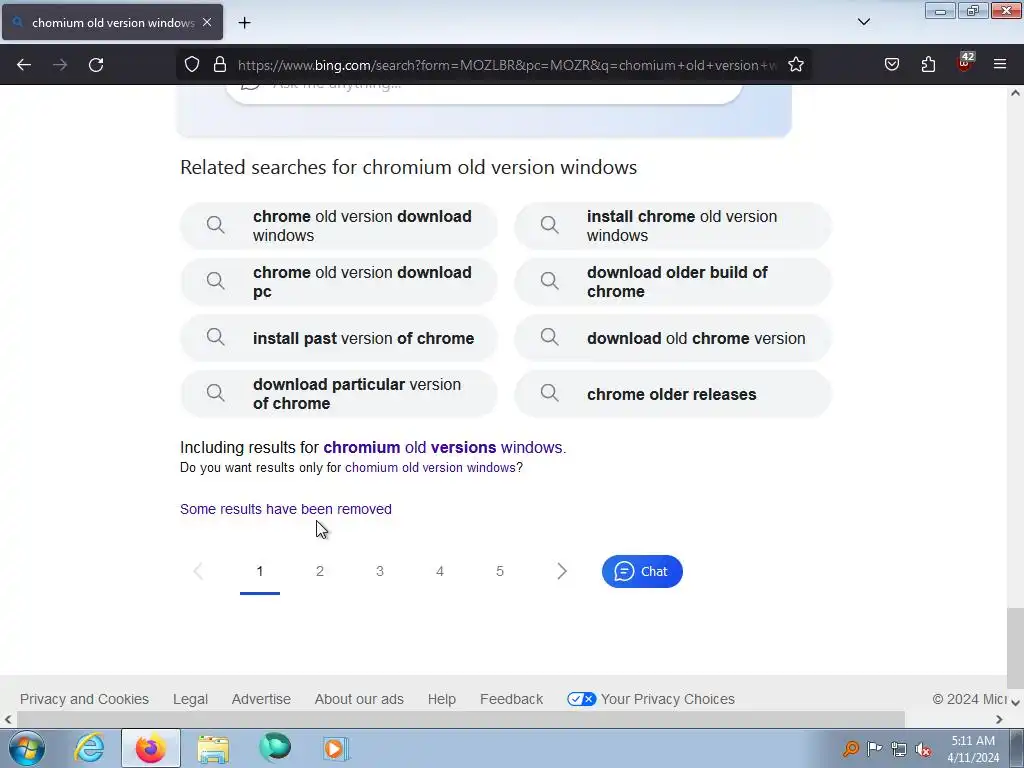Search 'download older build of chrome'
This screenshot has height=768, width=1024.
[x=673, y=282]
